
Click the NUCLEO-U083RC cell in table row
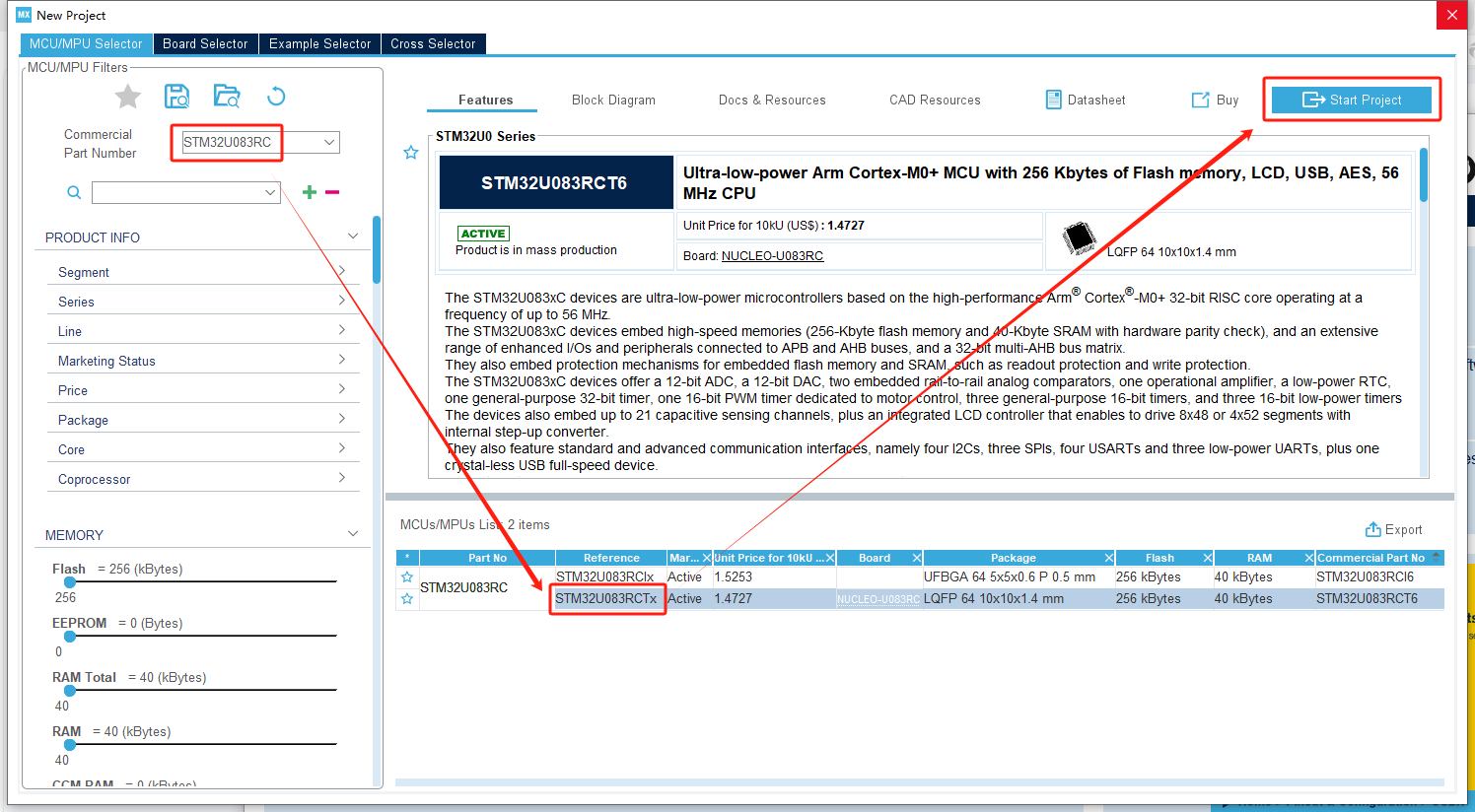tap(878, 599)
